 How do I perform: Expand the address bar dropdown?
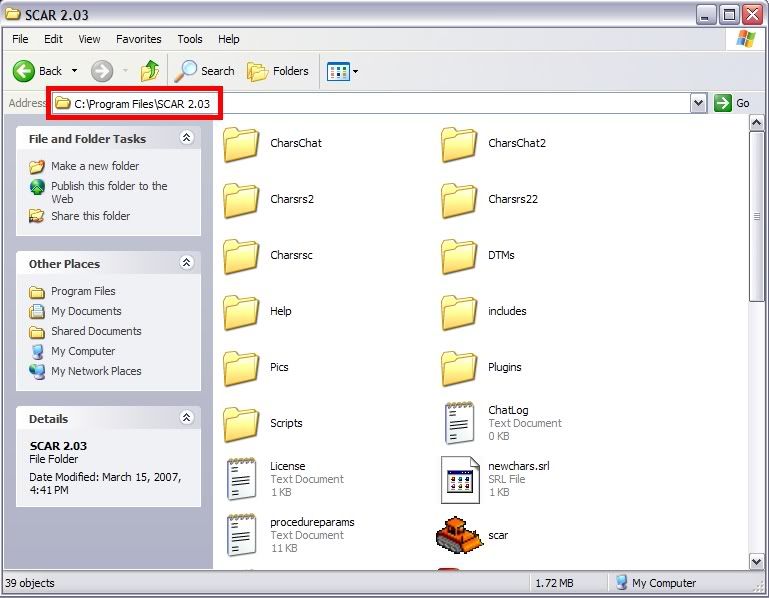click(698, 103)
